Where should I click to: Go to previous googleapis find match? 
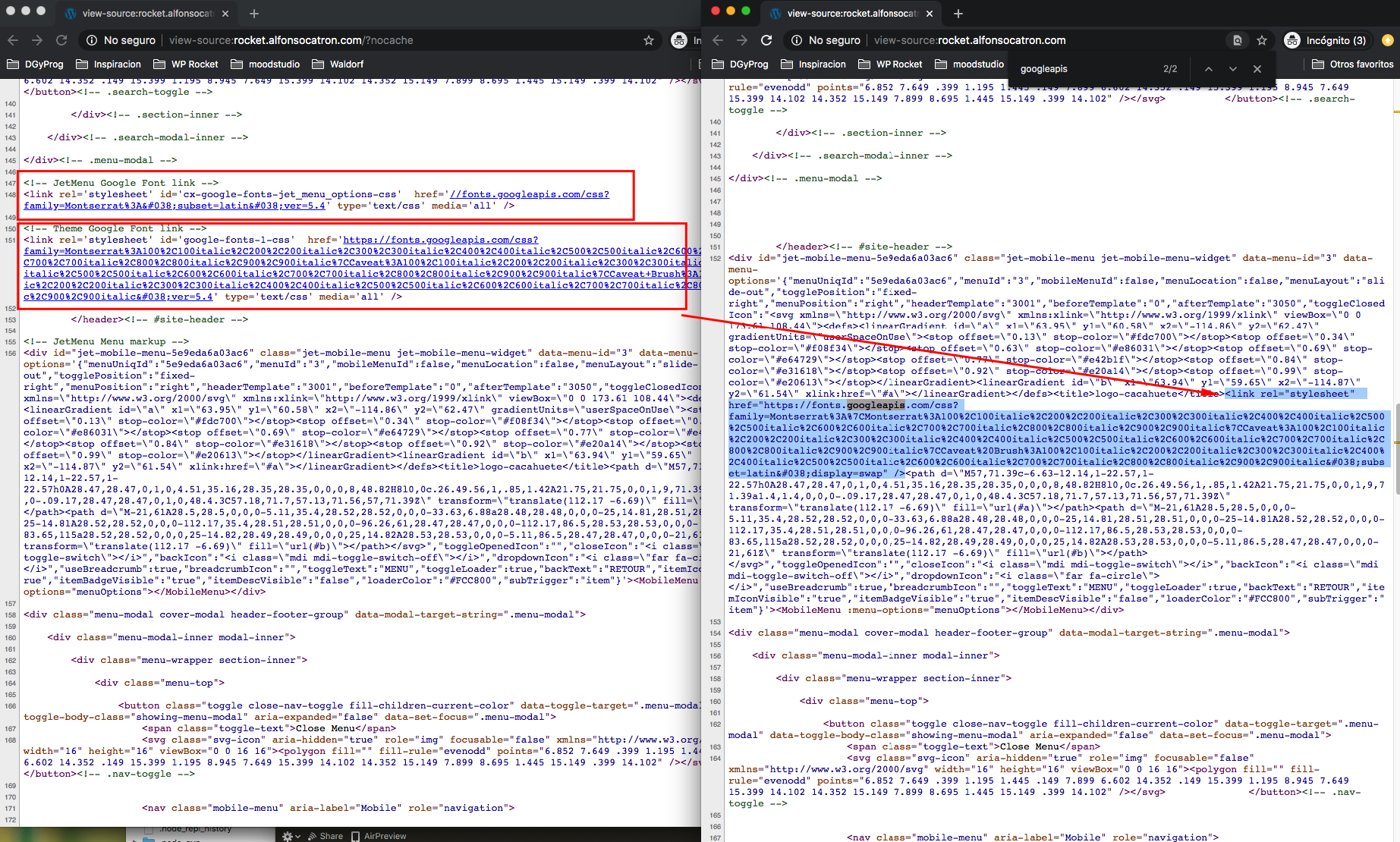pos(1209,69)
